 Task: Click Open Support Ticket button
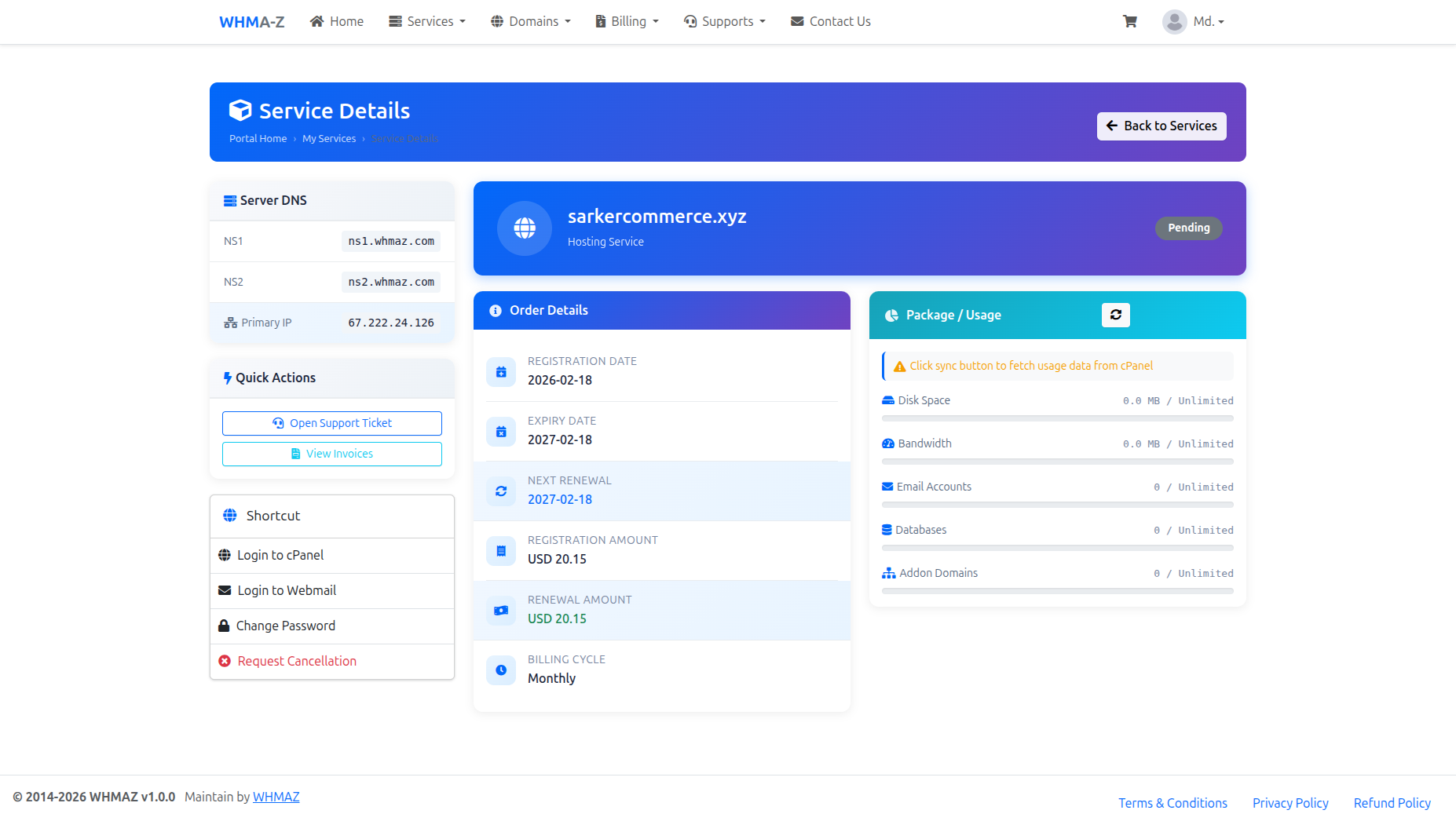[x=331, y=423]
